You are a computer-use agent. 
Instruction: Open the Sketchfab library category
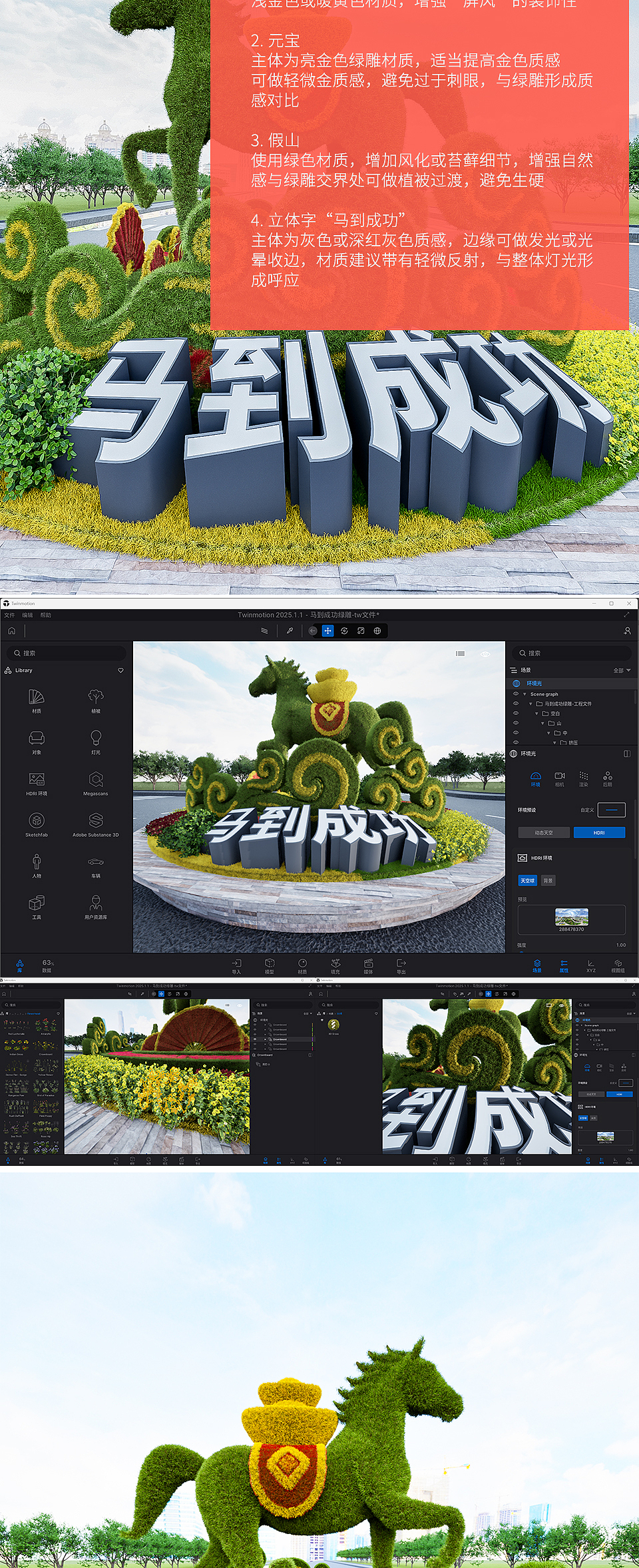coord(37,825)
